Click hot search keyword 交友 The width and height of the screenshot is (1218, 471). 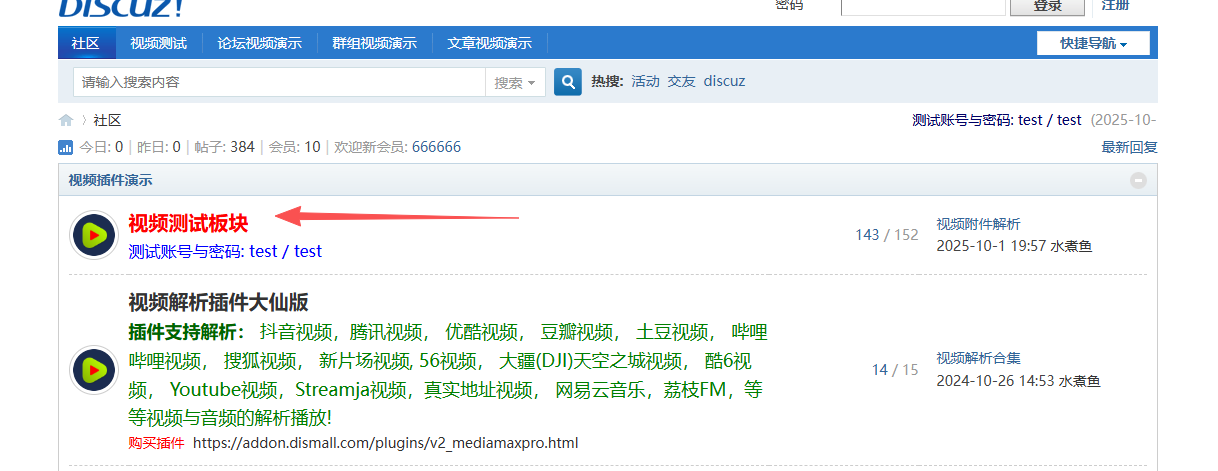pos(681,81)
